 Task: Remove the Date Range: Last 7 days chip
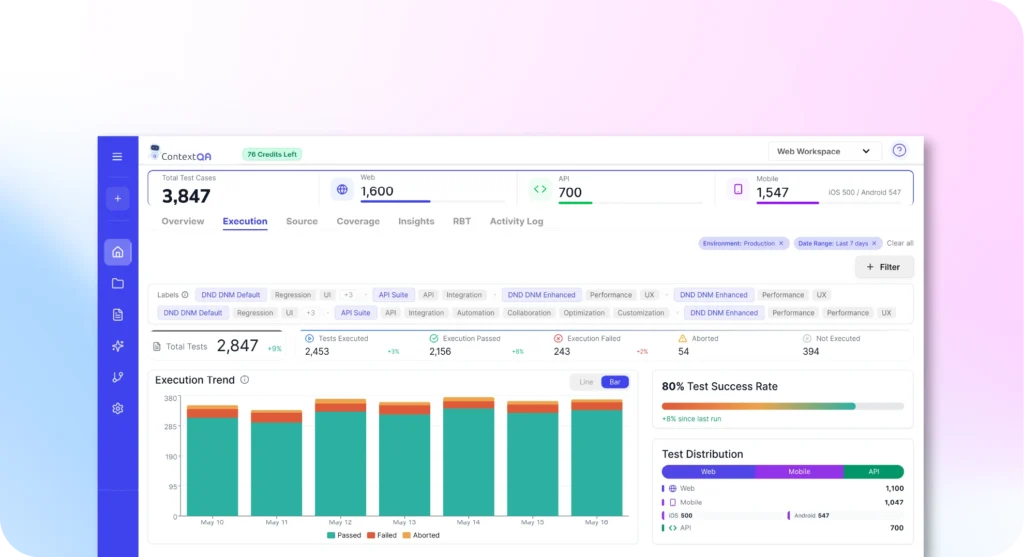pyautogui.click(x=874, y=243)
